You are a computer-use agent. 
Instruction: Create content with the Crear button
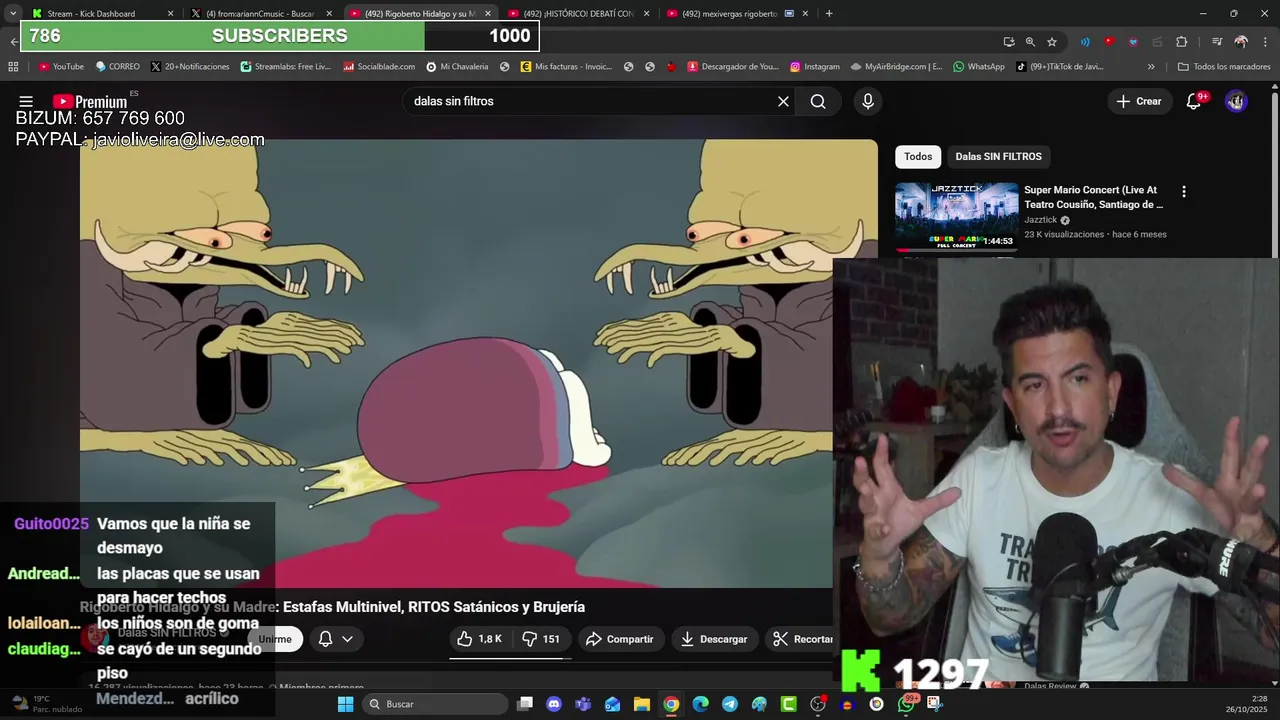pyautogui.click(x=1139, y=101)
